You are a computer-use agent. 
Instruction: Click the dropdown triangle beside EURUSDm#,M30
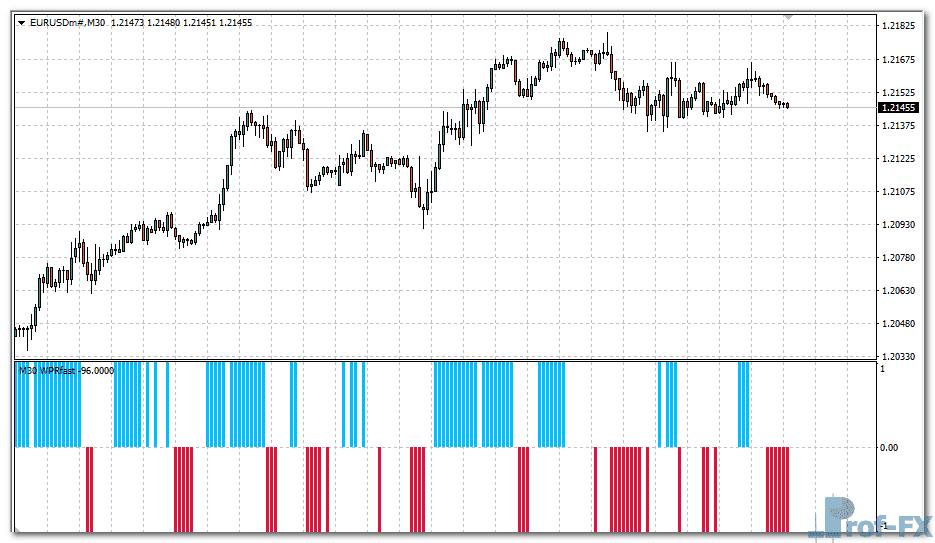tap(22, 21)
